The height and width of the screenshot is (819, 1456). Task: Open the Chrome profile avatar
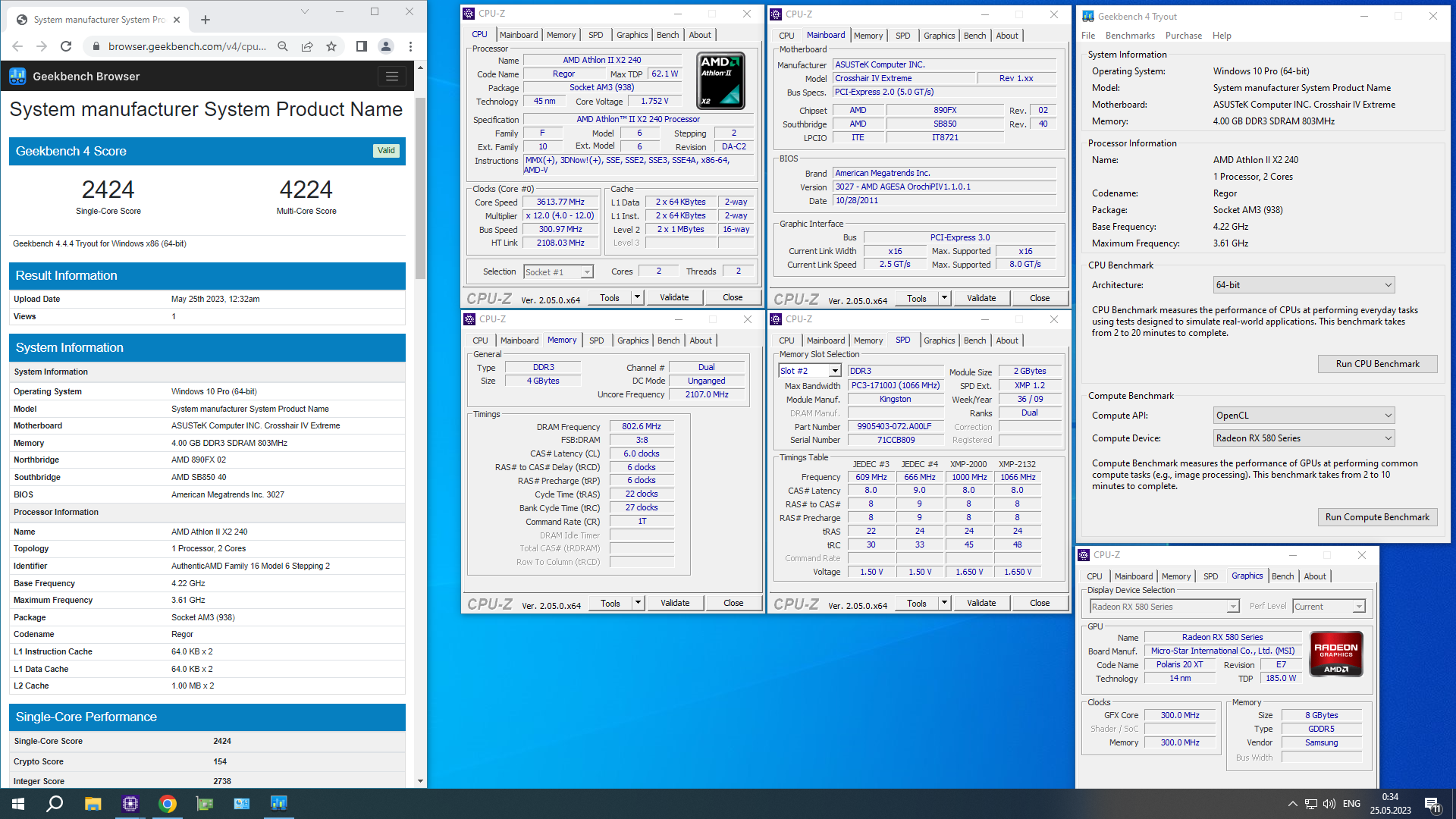coord(386,46)
